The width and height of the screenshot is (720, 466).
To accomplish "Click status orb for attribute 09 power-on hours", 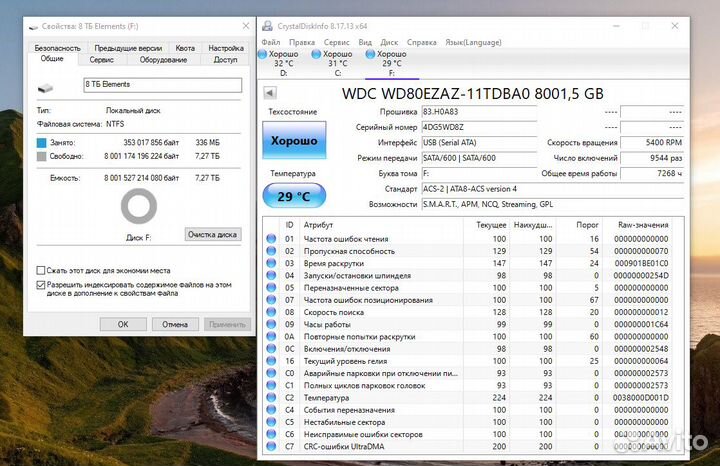I will click(271, 324).
